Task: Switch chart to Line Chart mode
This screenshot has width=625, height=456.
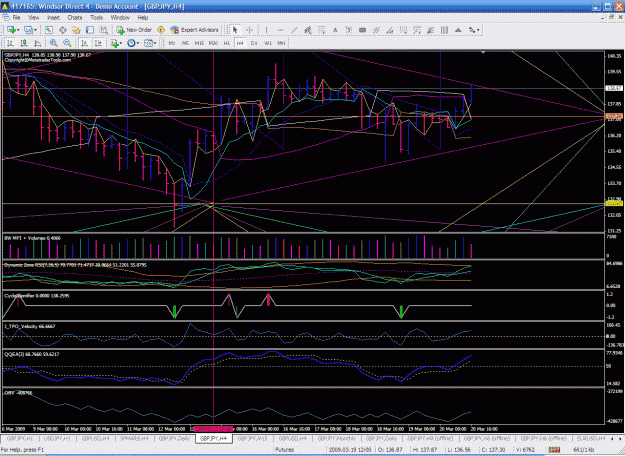Action: pyautogui.click(x=37, y=43)
